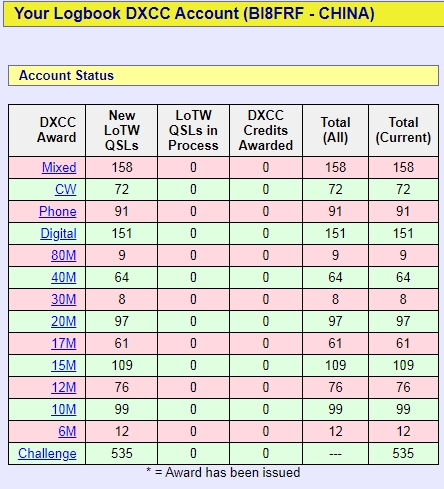Click 15M row New LoTW QSLs value 109
The width and height of the screenshot is (444, 489).
[122, 365]
